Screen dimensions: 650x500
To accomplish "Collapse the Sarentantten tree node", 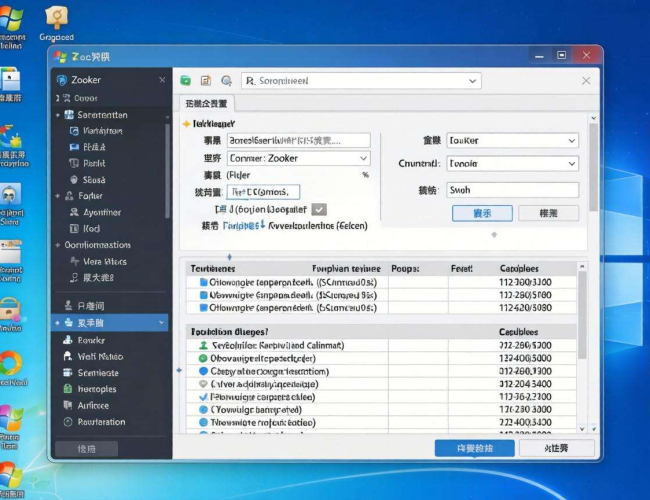I will 58,115.
